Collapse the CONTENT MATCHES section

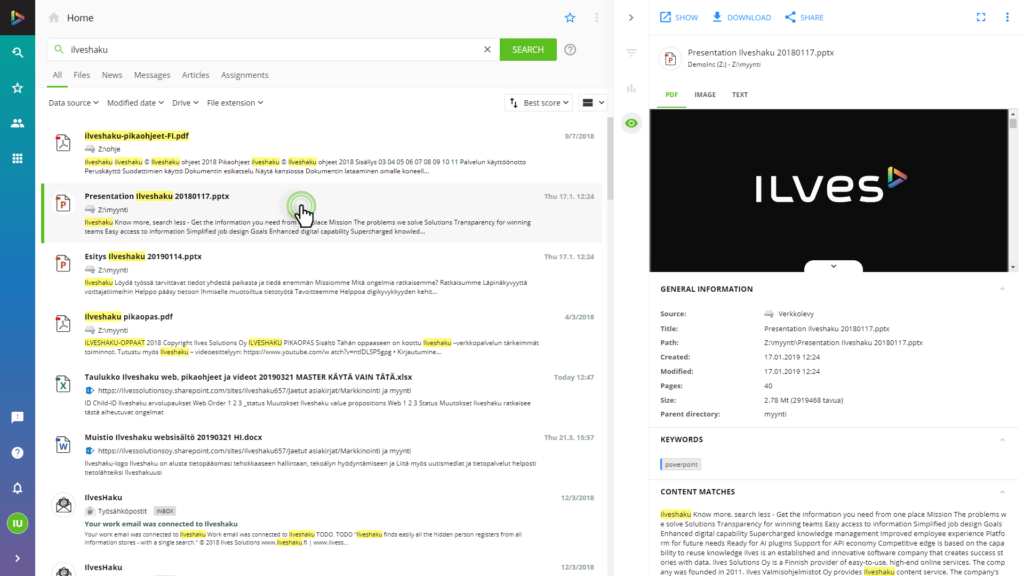1002,492
